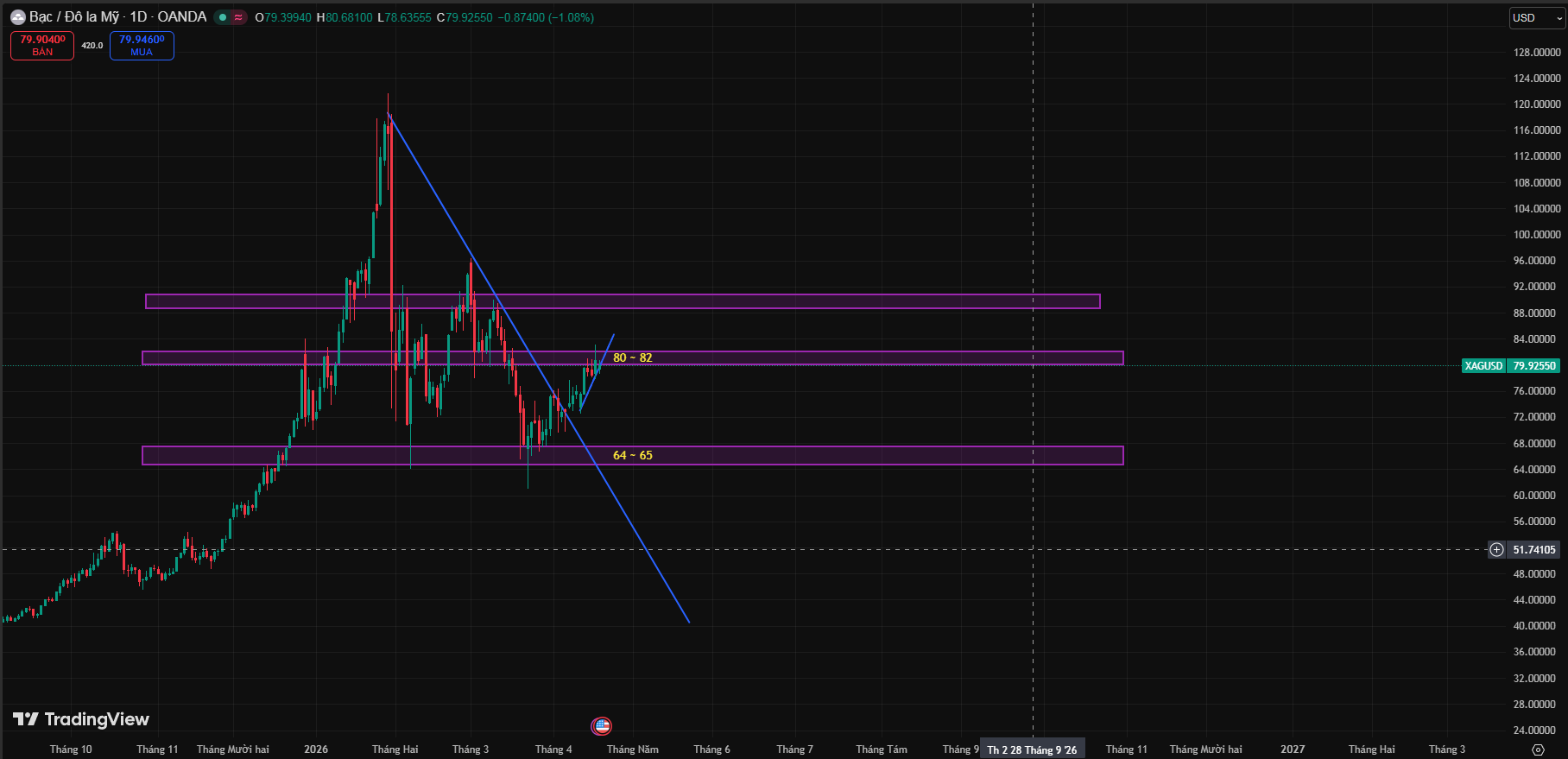Click the crosshair date label 28 Tháng 9 '26
The width and height of the screenshot is (1568, 759).
pyautogui.click(x=1033, y=750)
